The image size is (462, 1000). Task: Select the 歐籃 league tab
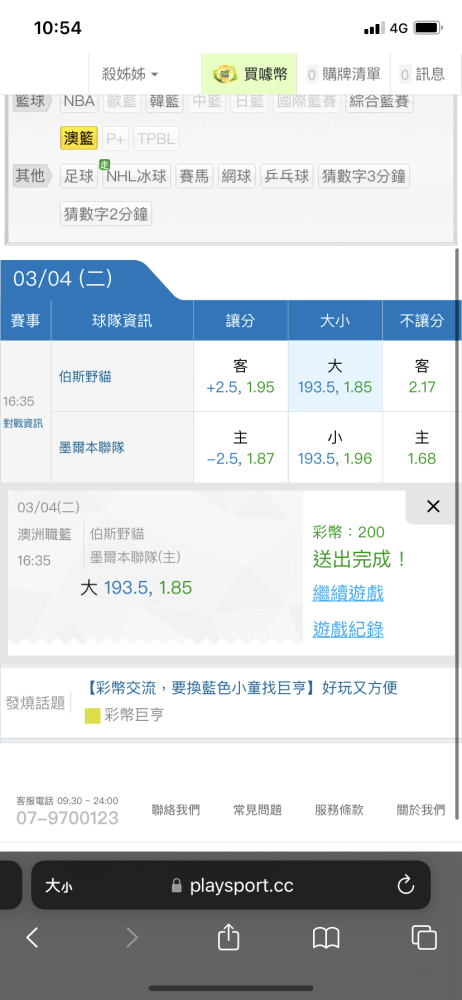[x=122, y=101]
